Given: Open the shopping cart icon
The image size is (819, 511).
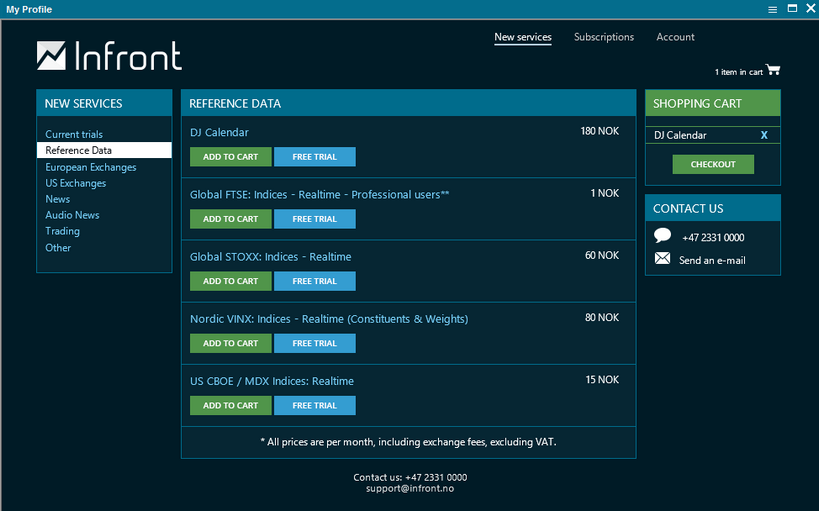Looking at the screenshot, I should pos(773,70).
